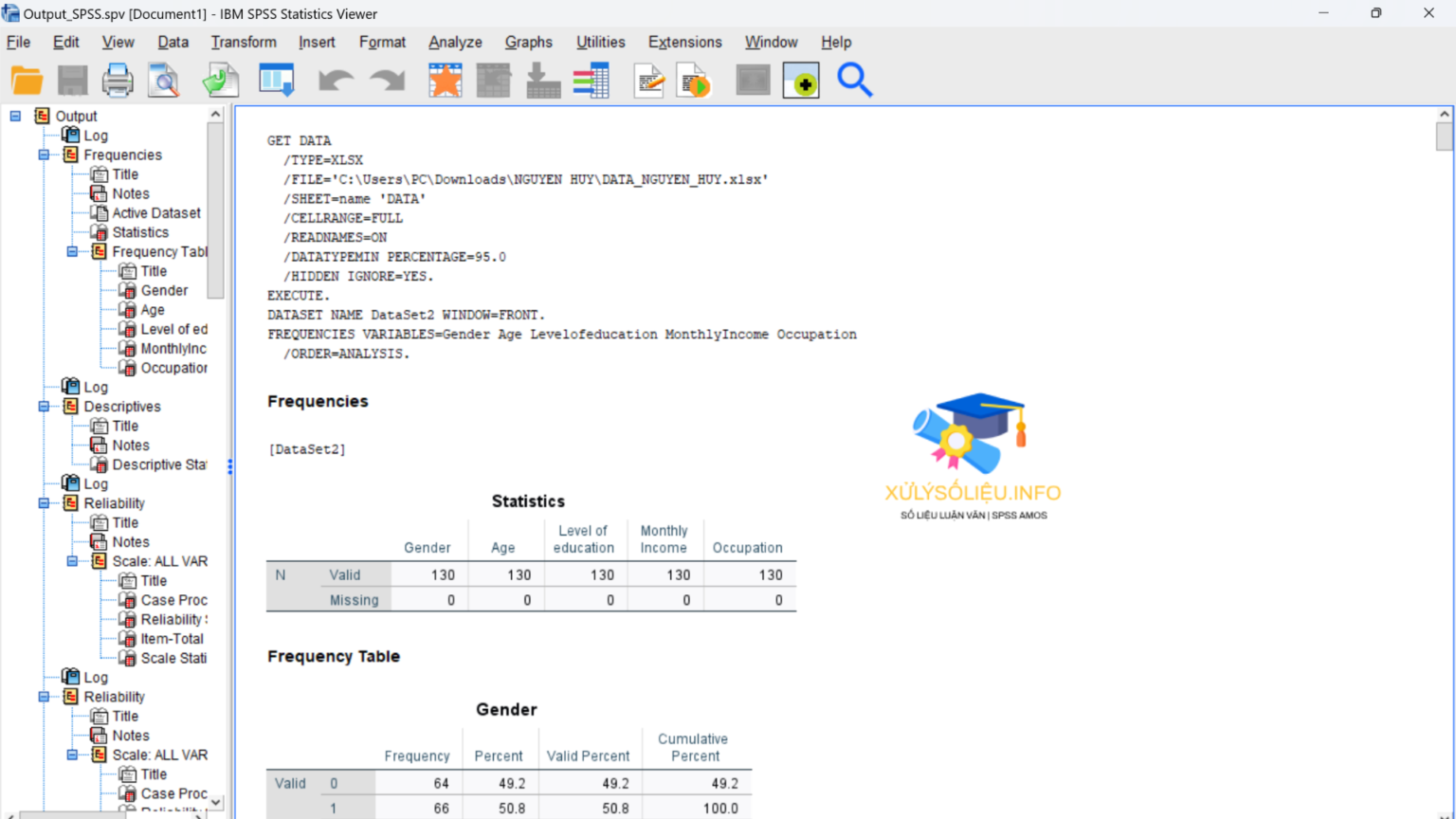Image resolution: width=1456 pixels, height=819 pixels.
Task: Click the outline pane scroll-down arrow
Action: coord(215,802)
